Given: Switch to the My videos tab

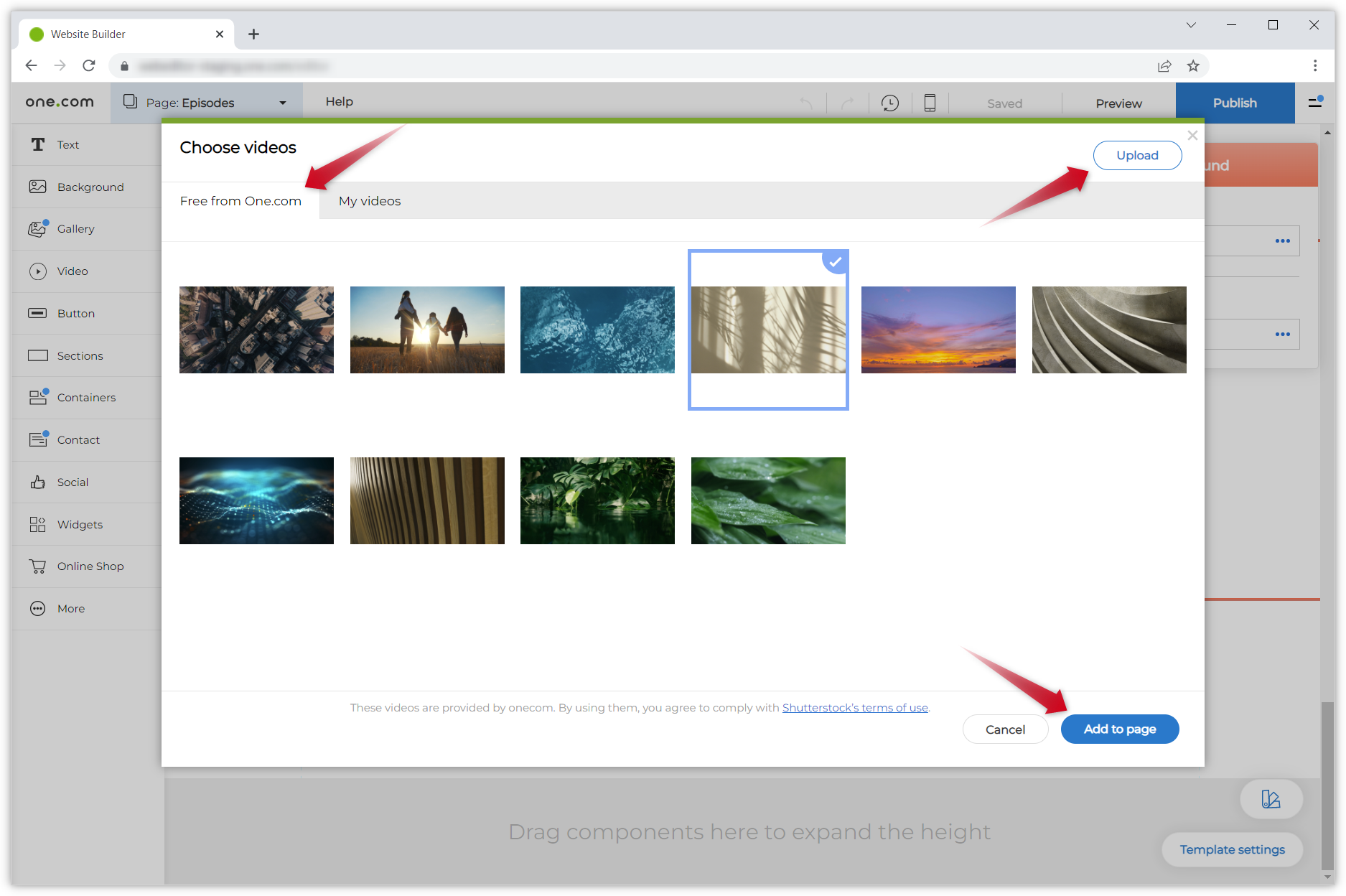Looking at the screenshot, I should pyautogui.click(x=369, y=201).
